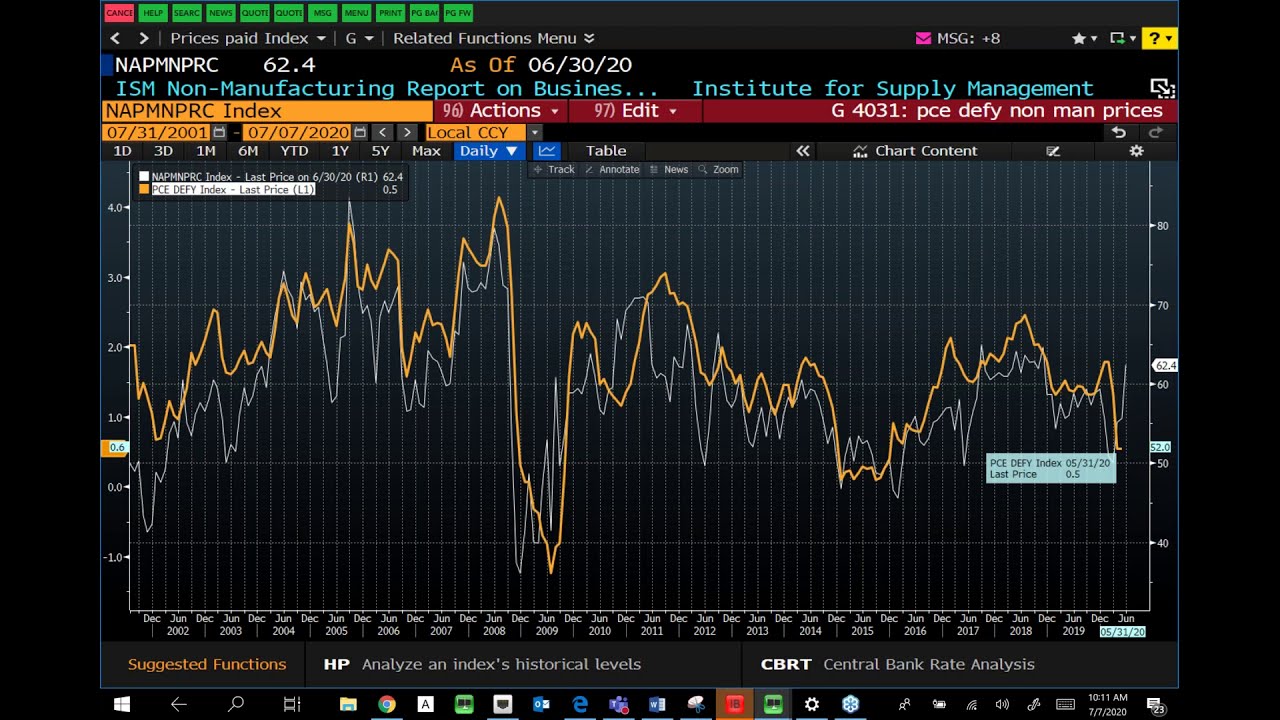The width and height of the screenshot is (1280, 720).
Task: Click the yellow help question mark
Action: click(x=1158, y=38)
